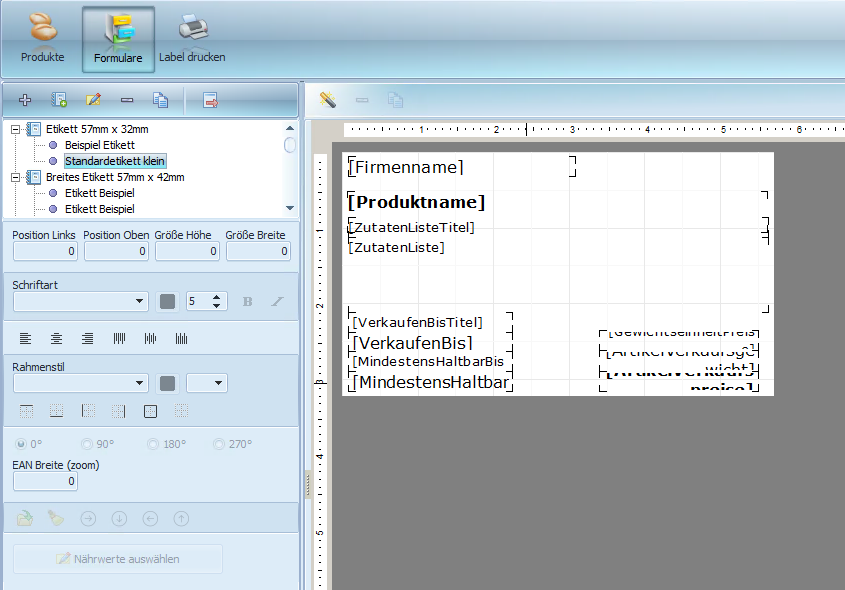Collapse the Etikett 57mm x 32mm node

16,129
